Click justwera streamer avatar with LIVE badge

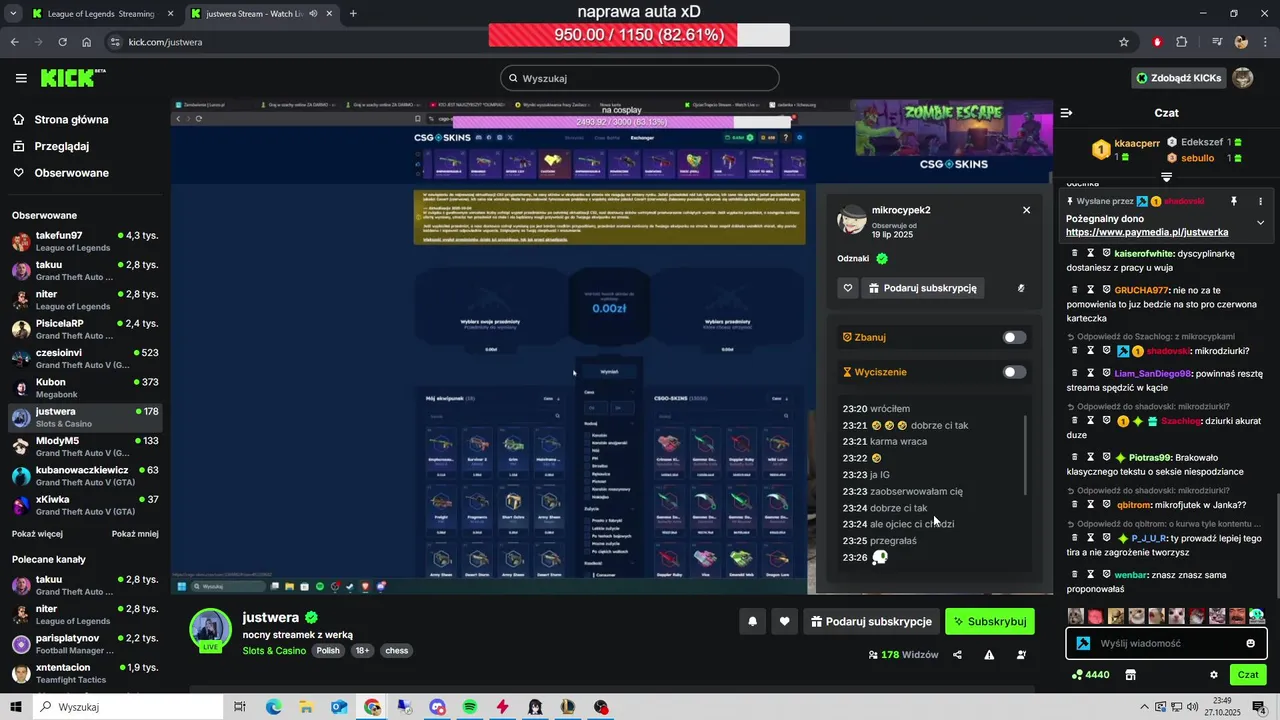tap(211, 630)
